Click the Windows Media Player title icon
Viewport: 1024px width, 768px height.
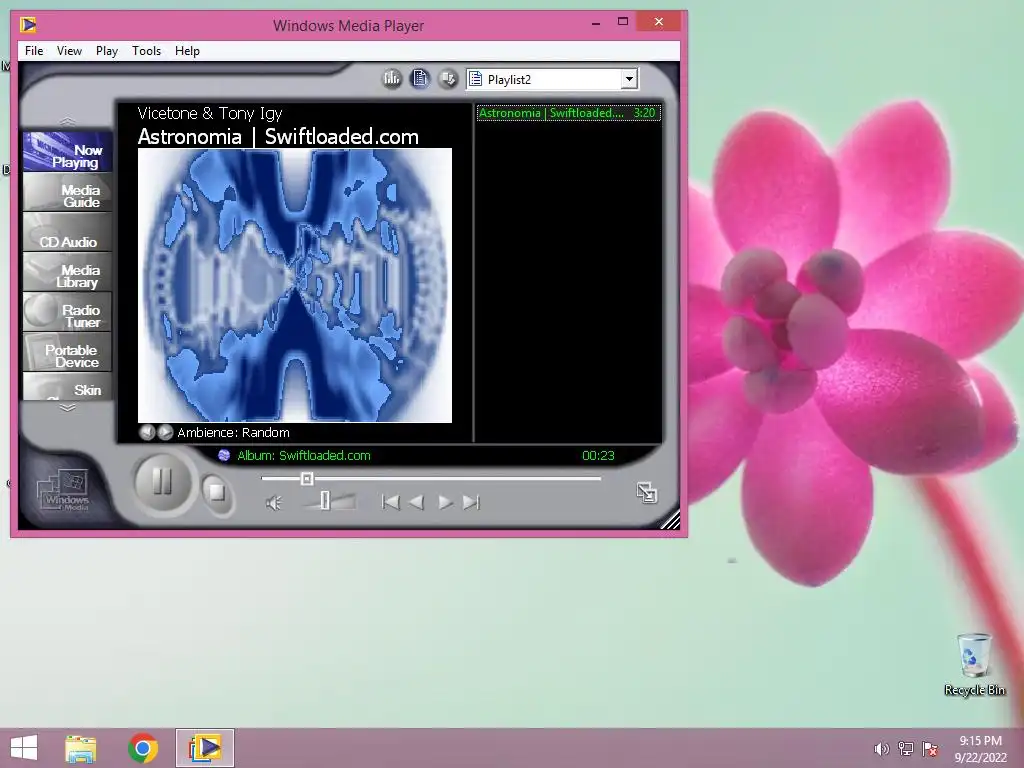(x=28, y=25)
